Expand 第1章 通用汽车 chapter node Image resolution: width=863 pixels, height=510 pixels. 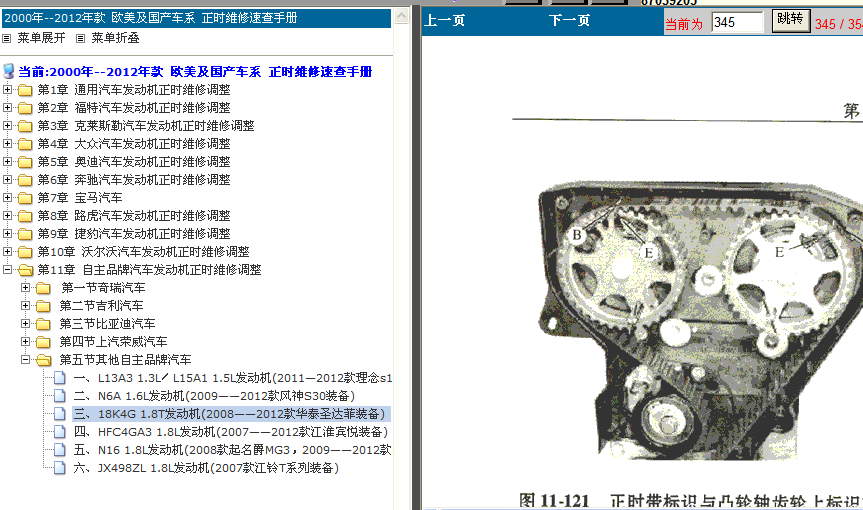(x=7, y=90)
